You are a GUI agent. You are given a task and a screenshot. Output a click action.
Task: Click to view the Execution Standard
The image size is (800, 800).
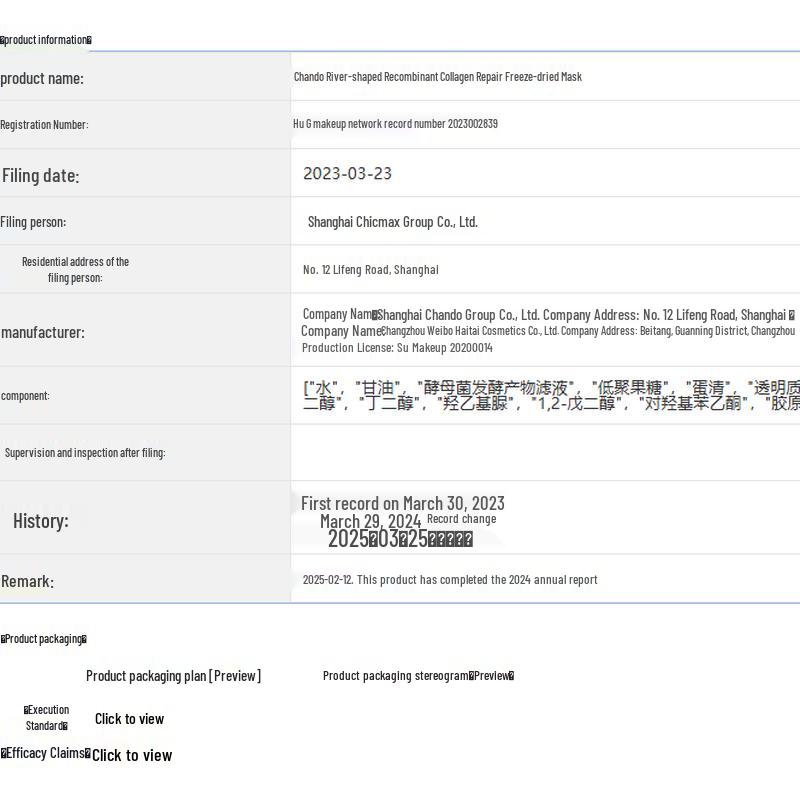point(129,719)
